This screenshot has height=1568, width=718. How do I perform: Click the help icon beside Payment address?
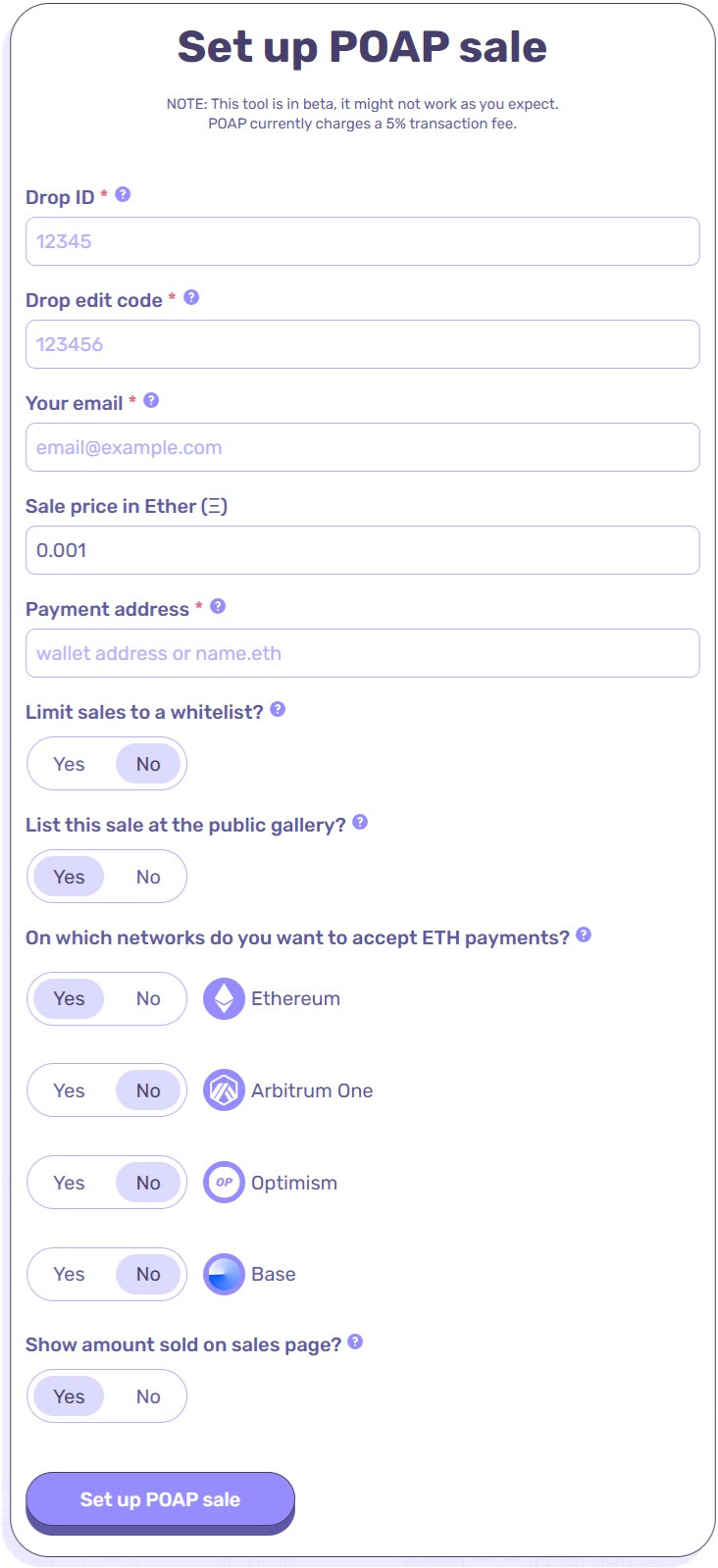point(218,606)
